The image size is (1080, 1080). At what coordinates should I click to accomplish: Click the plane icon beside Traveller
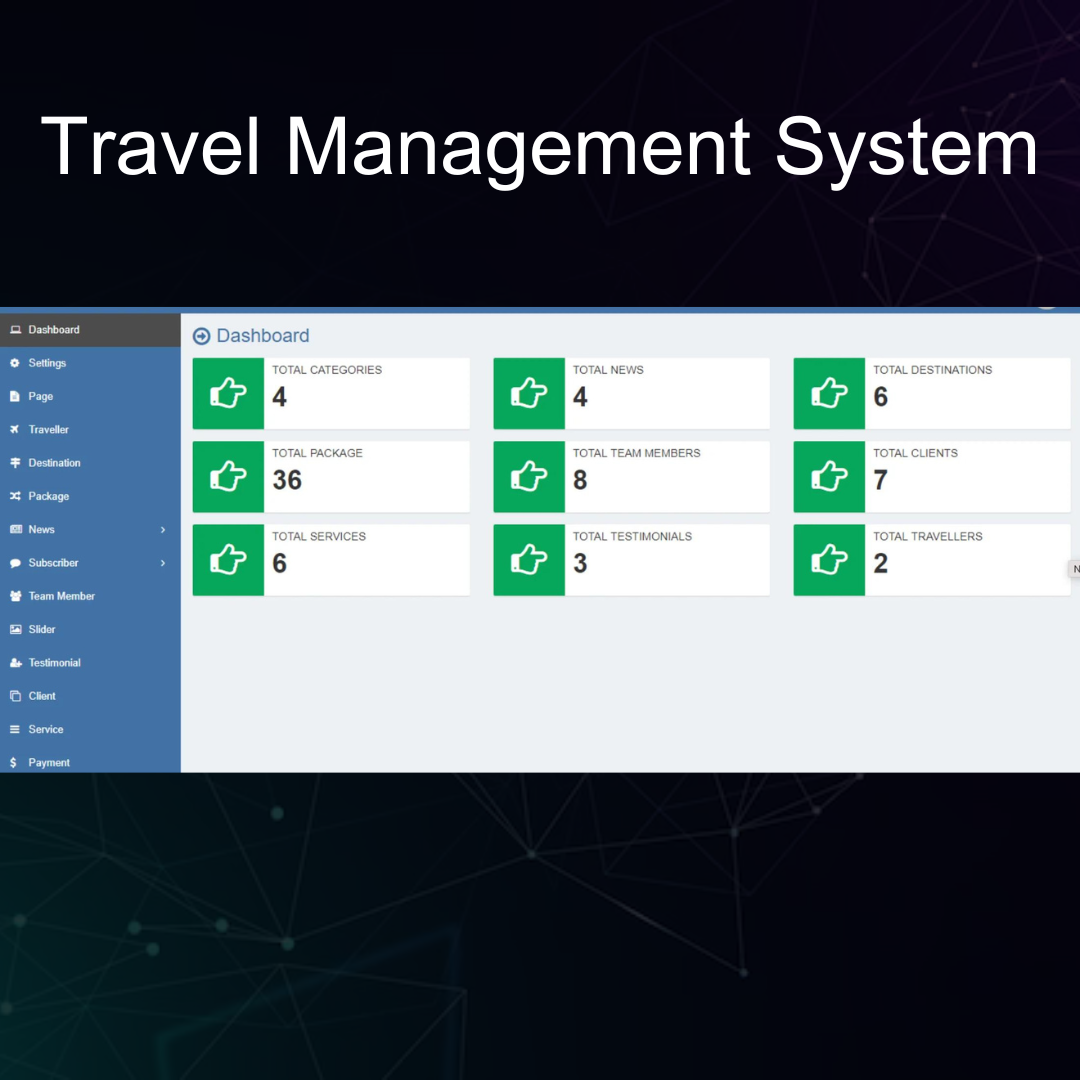tap(15, 430)
